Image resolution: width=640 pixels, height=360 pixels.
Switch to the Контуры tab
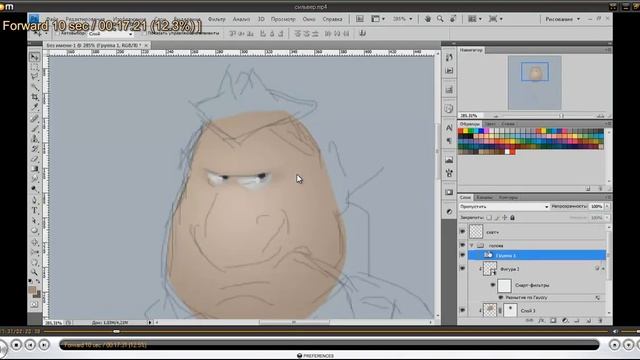coord(509,198)
